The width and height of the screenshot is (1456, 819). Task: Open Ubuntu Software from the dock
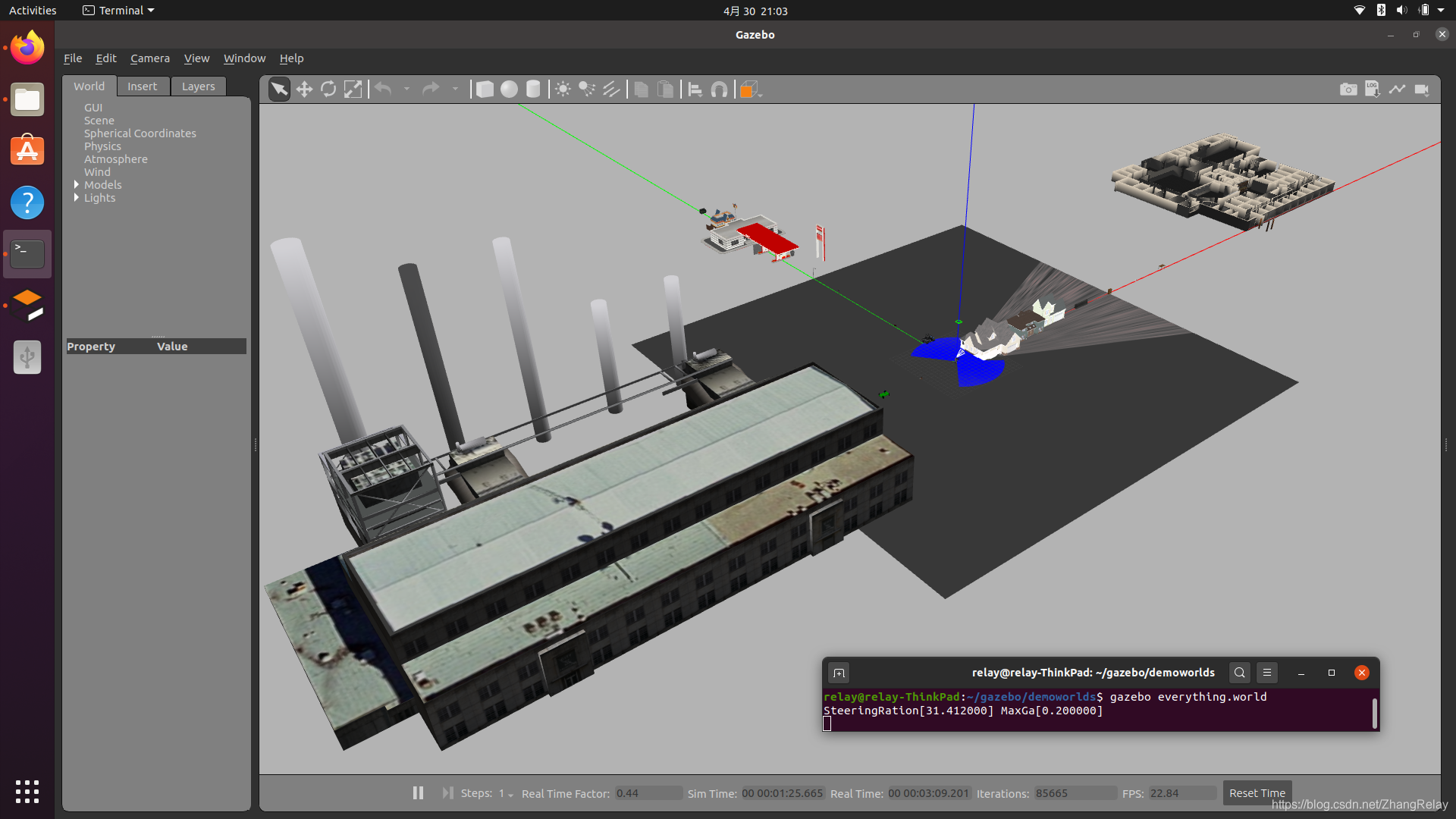[27, 151]
